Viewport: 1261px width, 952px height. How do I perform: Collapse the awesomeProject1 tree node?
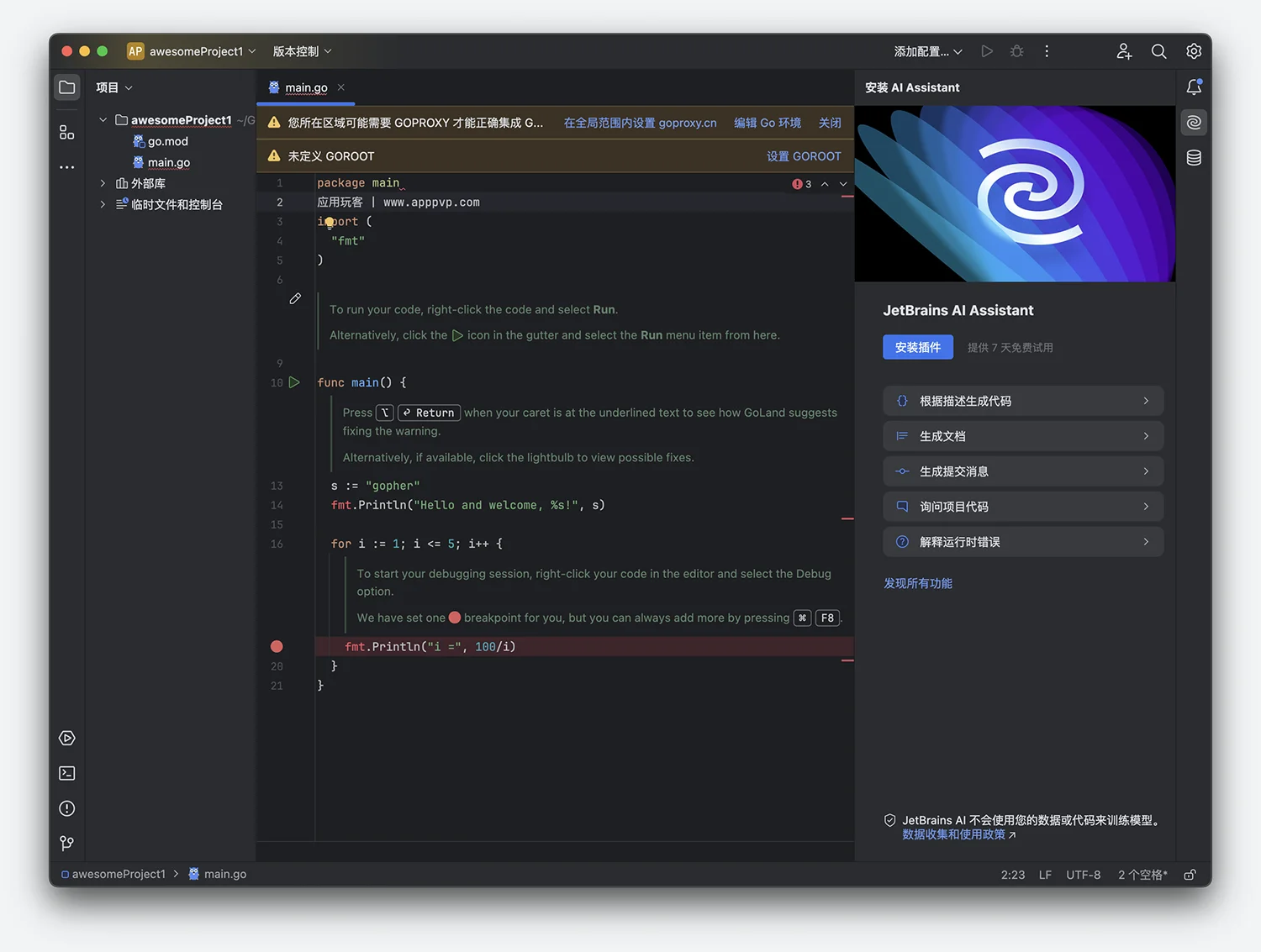(x=103, y=120)
